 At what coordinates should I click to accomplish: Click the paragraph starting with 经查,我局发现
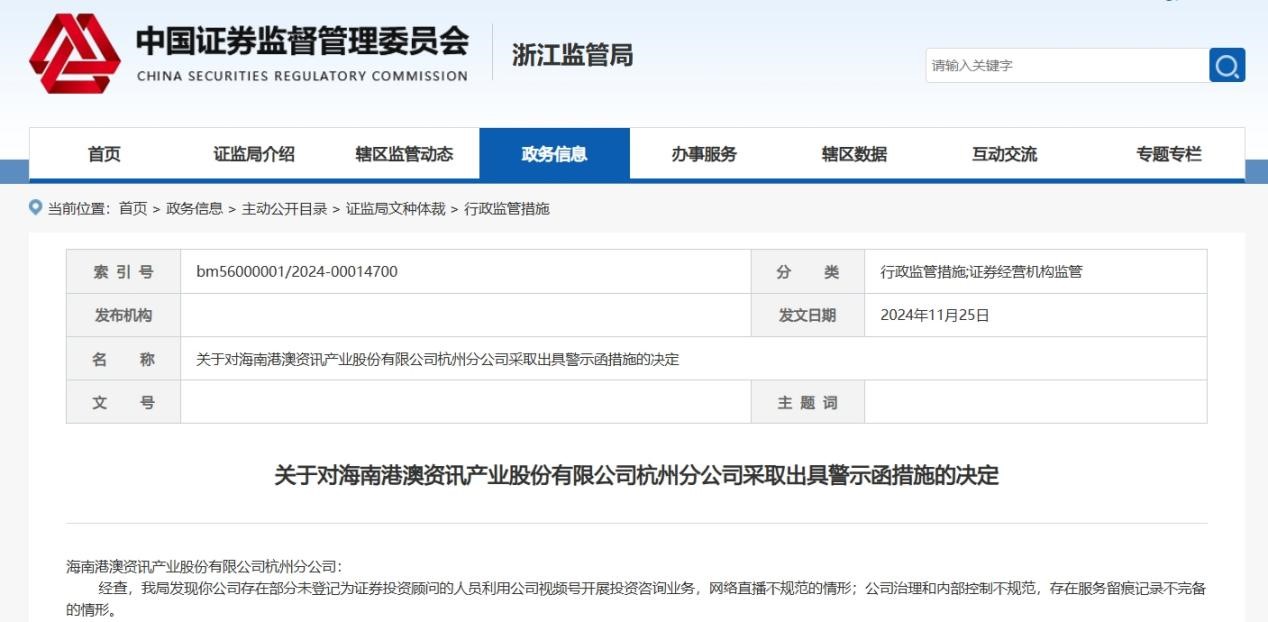click(636, 598)
